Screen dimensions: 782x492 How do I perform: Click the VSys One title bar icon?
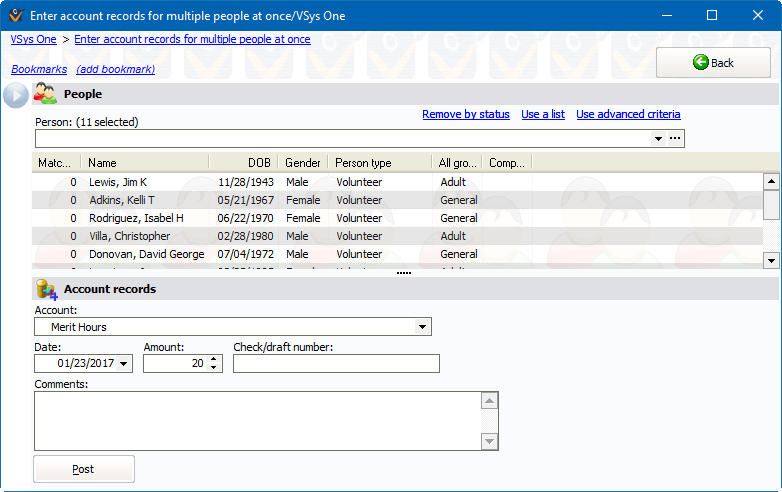pyautogui.click(x=15, y=15)
